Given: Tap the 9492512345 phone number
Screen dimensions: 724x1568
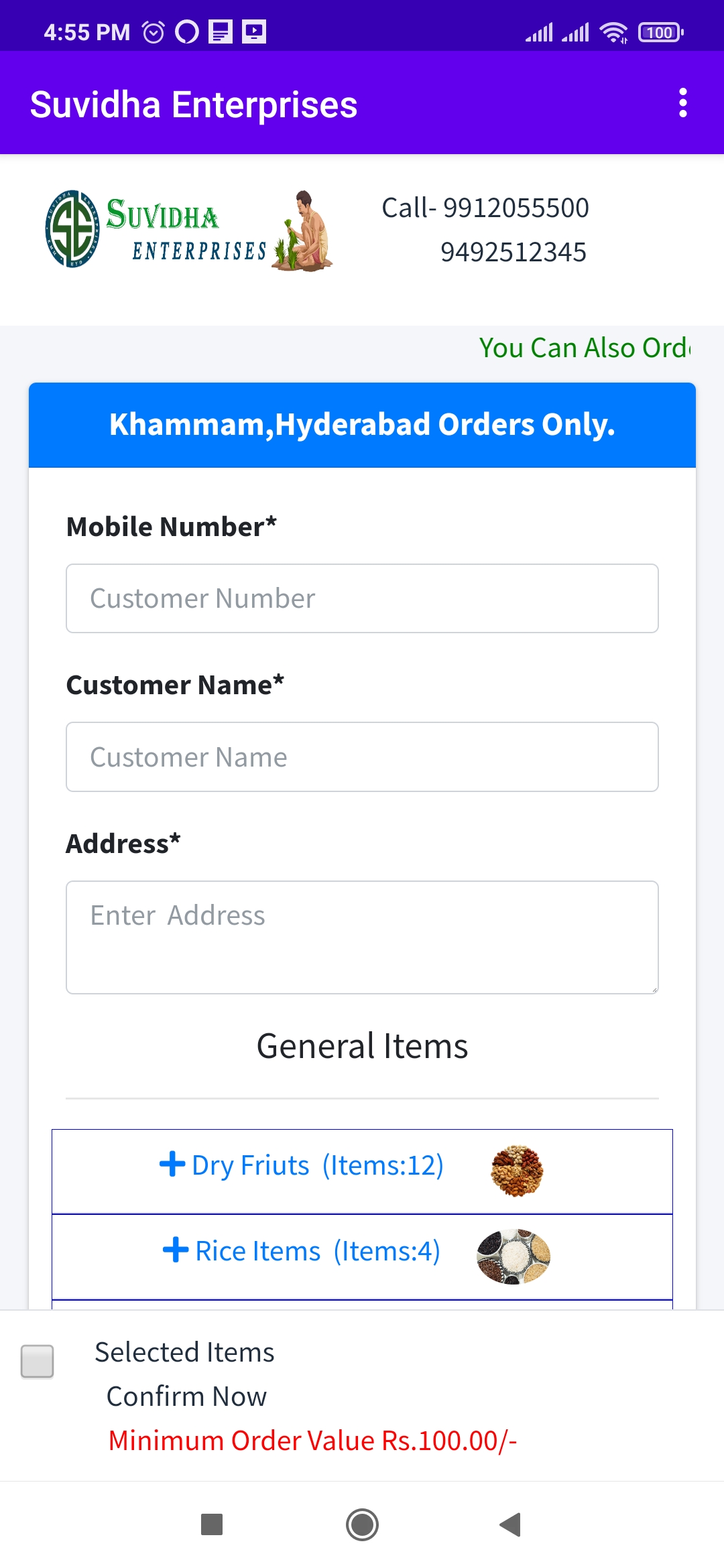Looking at the screenshot, I should 513,253.
